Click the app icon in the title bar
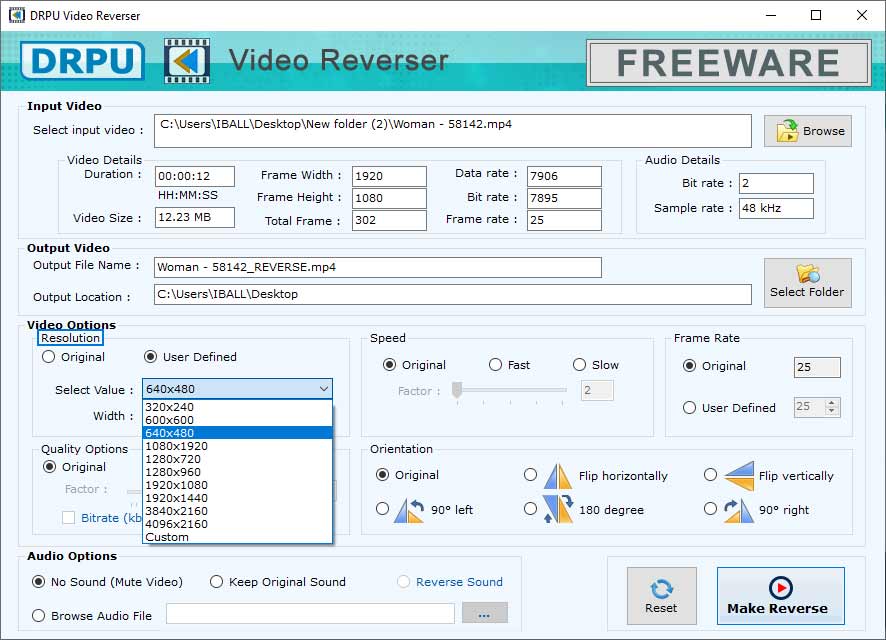Viewport: 886px width, 640px height. click(x=17, y=15)
